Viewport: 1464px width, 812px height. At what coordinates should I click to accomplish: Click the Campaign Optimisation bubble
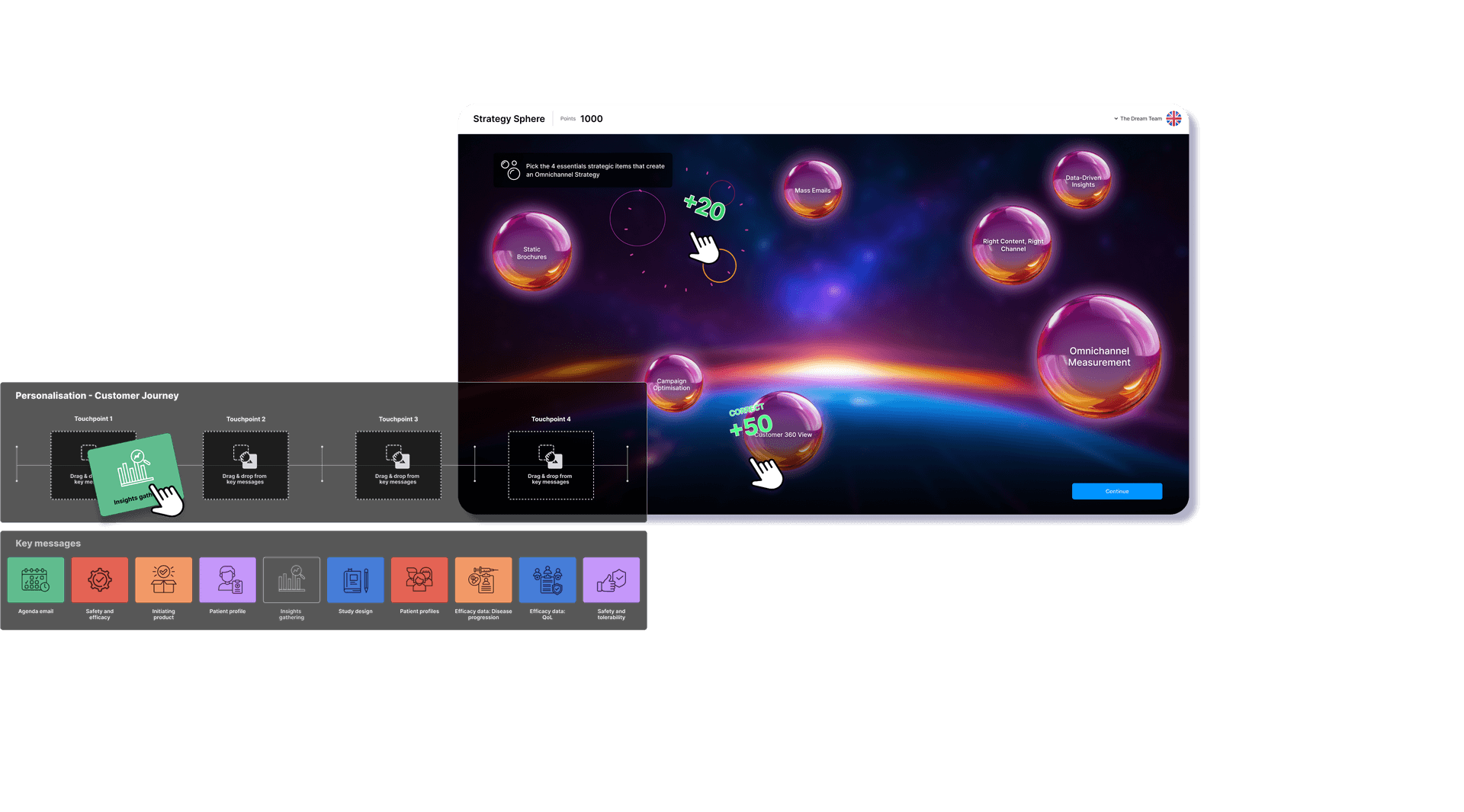pyautogui.click(x=672, y=384)
